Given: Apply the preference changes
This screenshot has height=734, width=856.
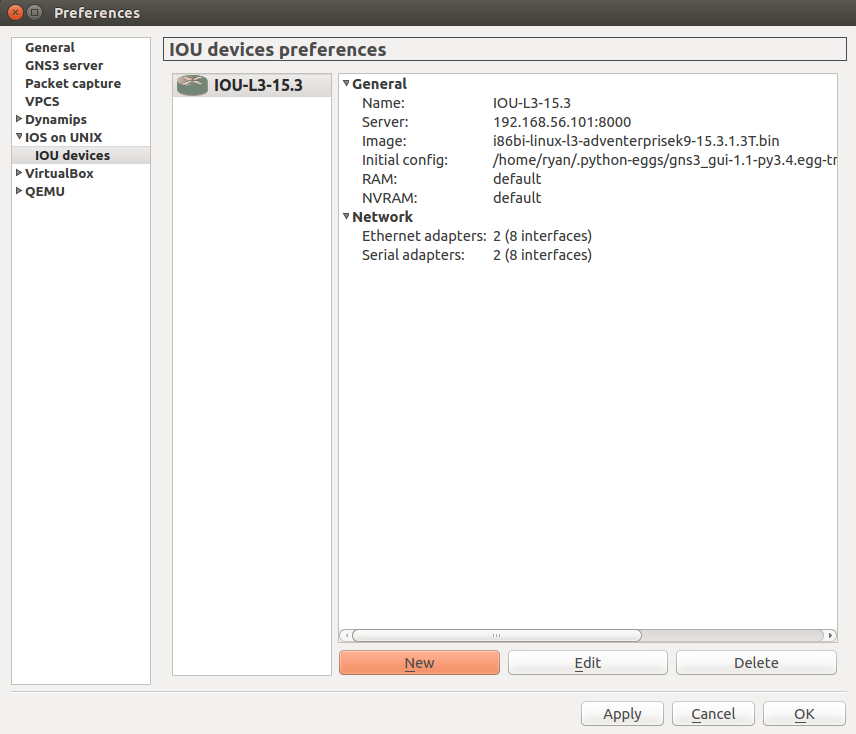Looking at the screenshot, I should click(x=622, y=714).
